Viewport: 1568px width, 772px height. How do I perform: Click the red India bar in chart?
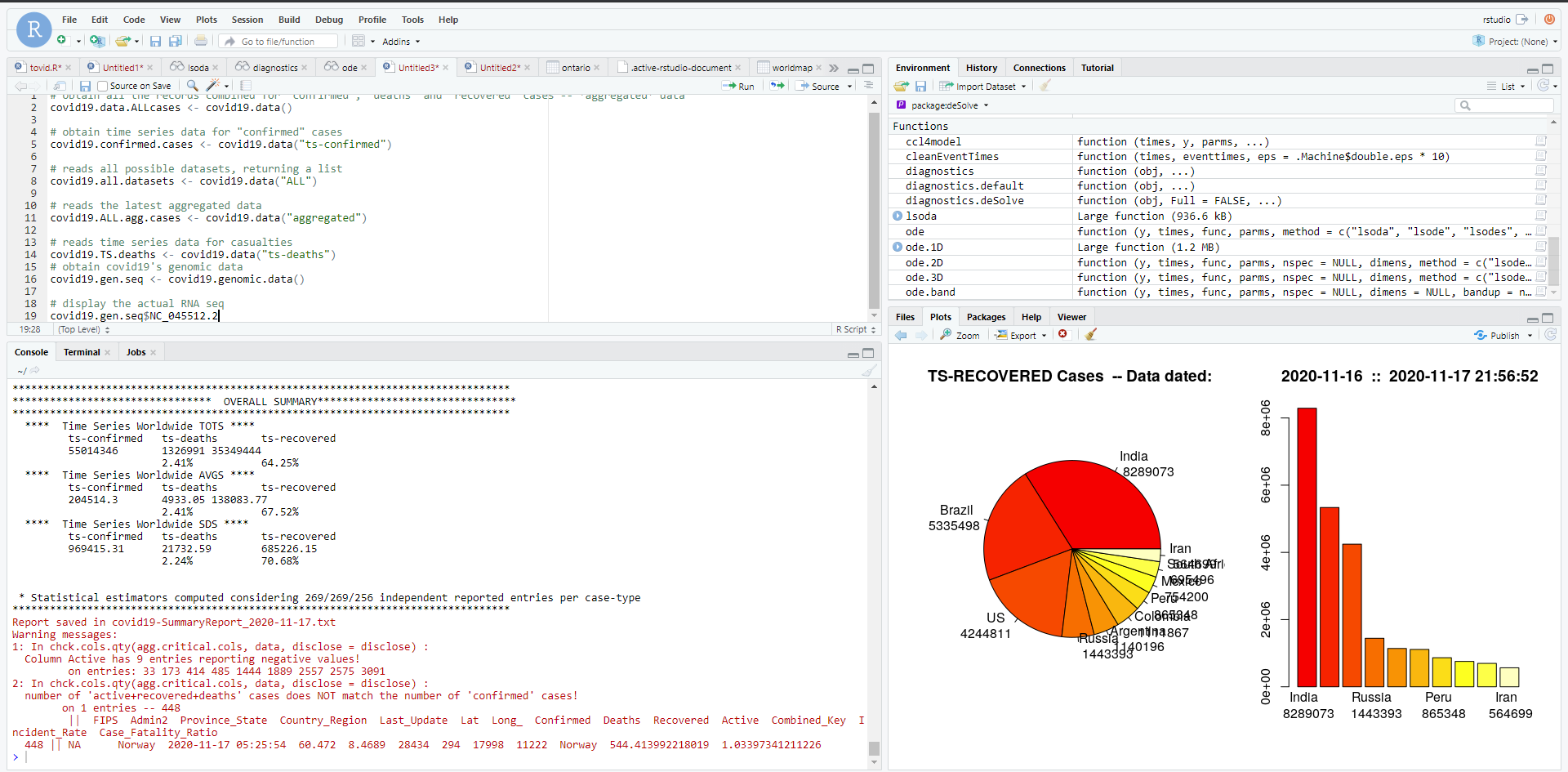[x=1307, y=547]
